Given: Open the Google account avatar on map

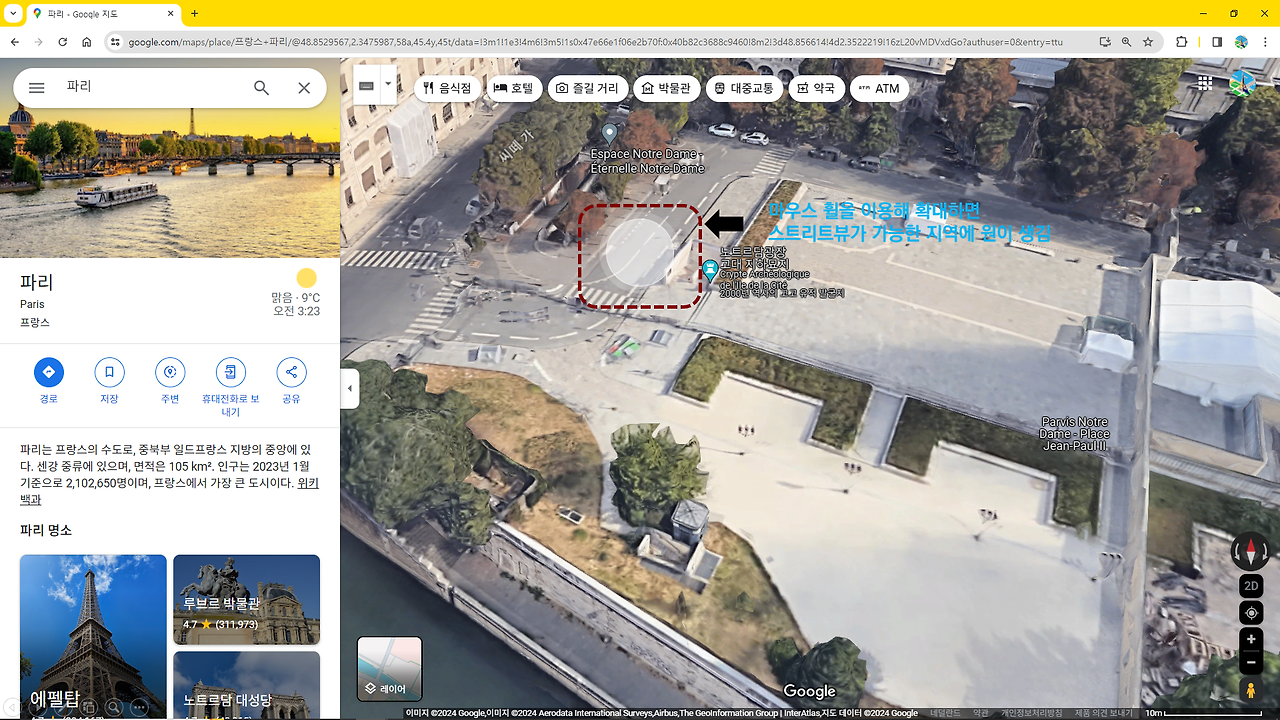Looking at the screenshot, I should (x=1242, y=84).
